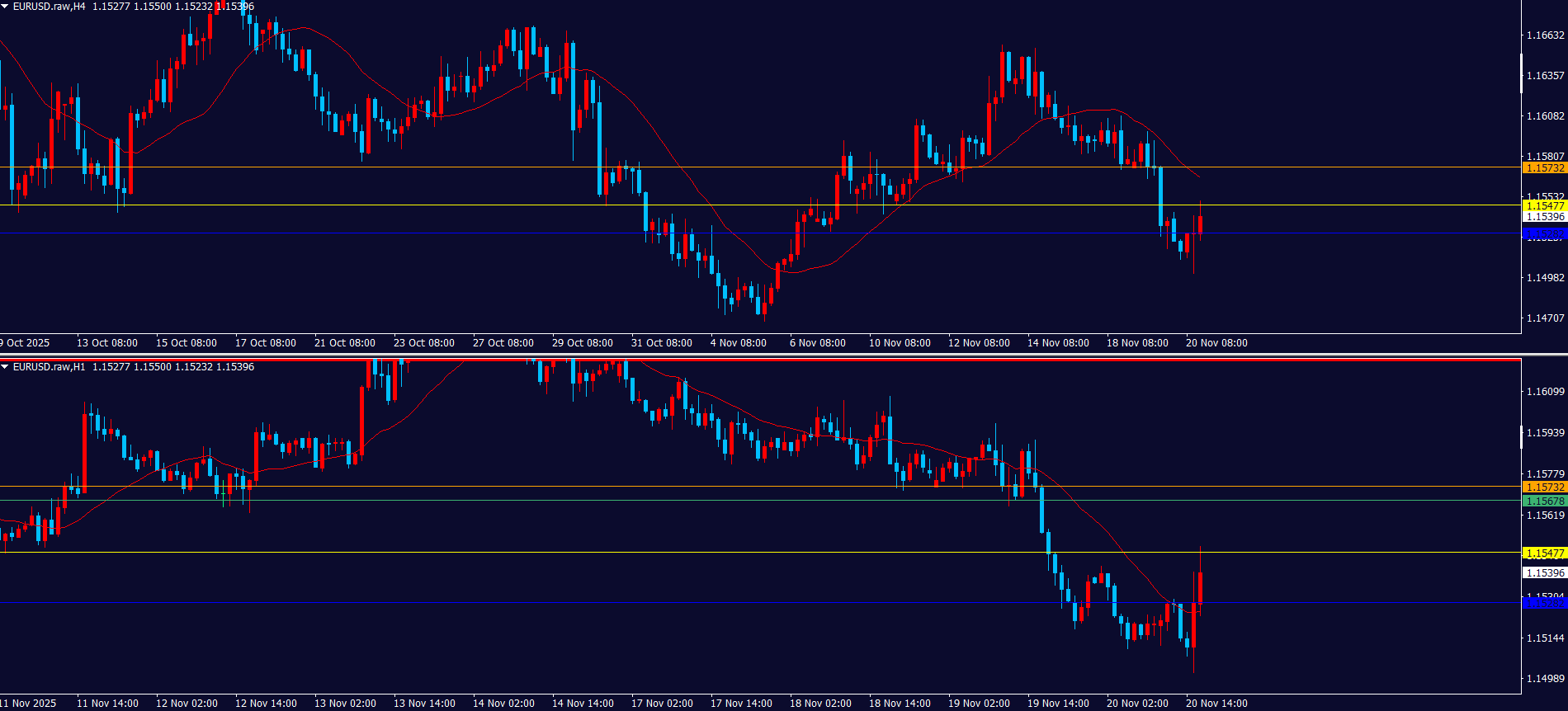This screenshot has width=1568, height=711.
Task: Click the '31 Oct 08:00' label on H4 time axis
Action: [x=662, y=343]
